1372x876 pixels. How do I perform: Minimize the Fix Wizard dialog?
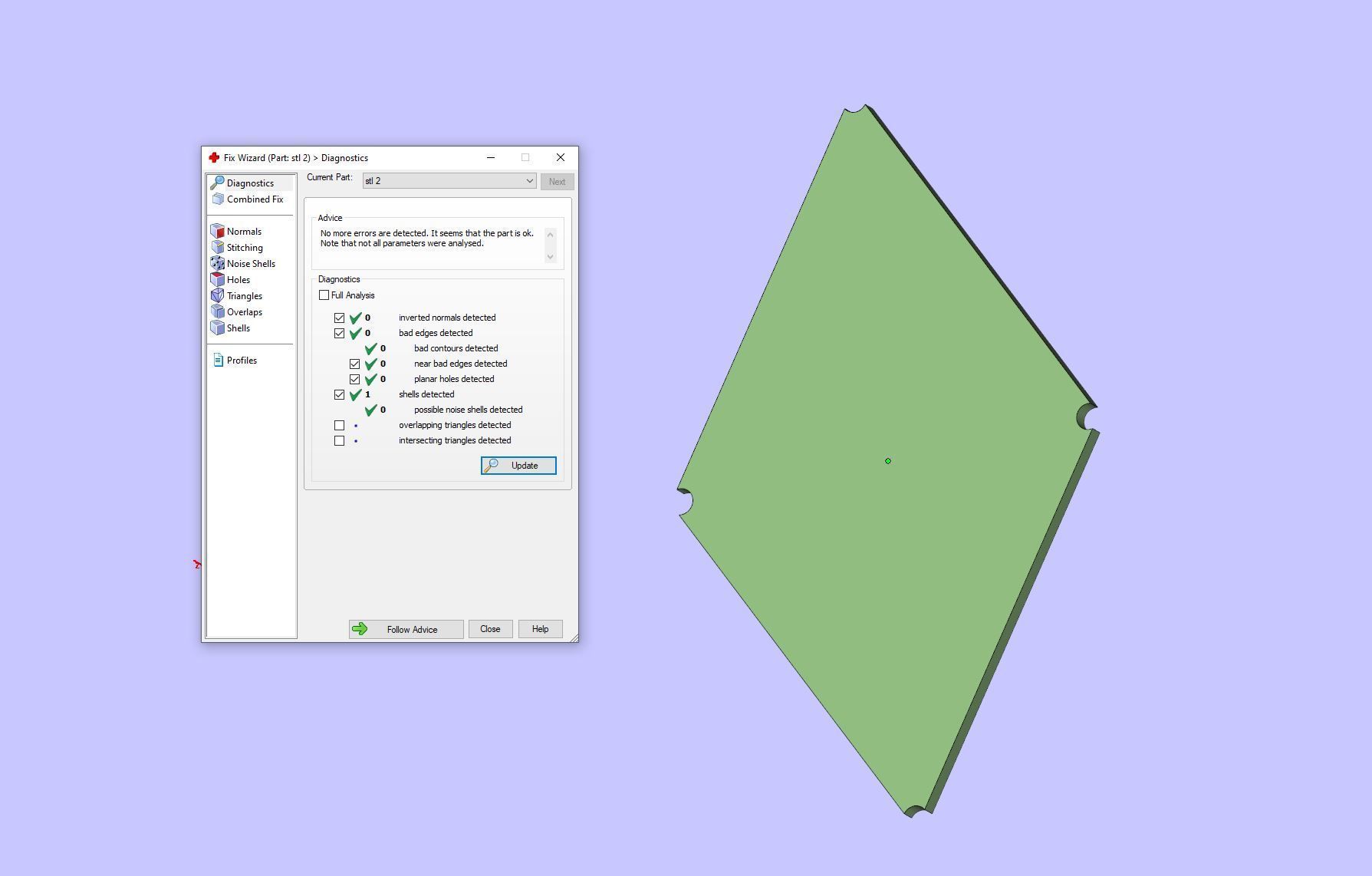click(491, 157)
